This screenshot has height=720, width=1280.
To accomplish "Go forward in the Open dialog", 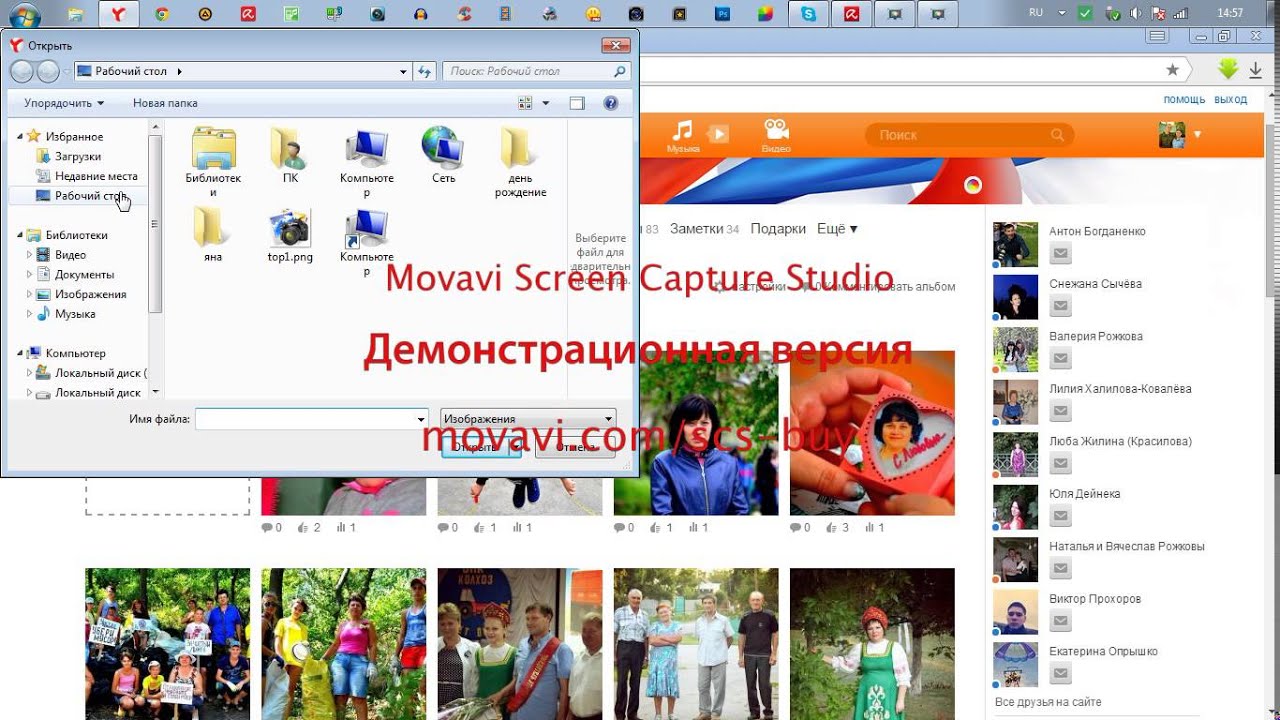I will point(48,71).
